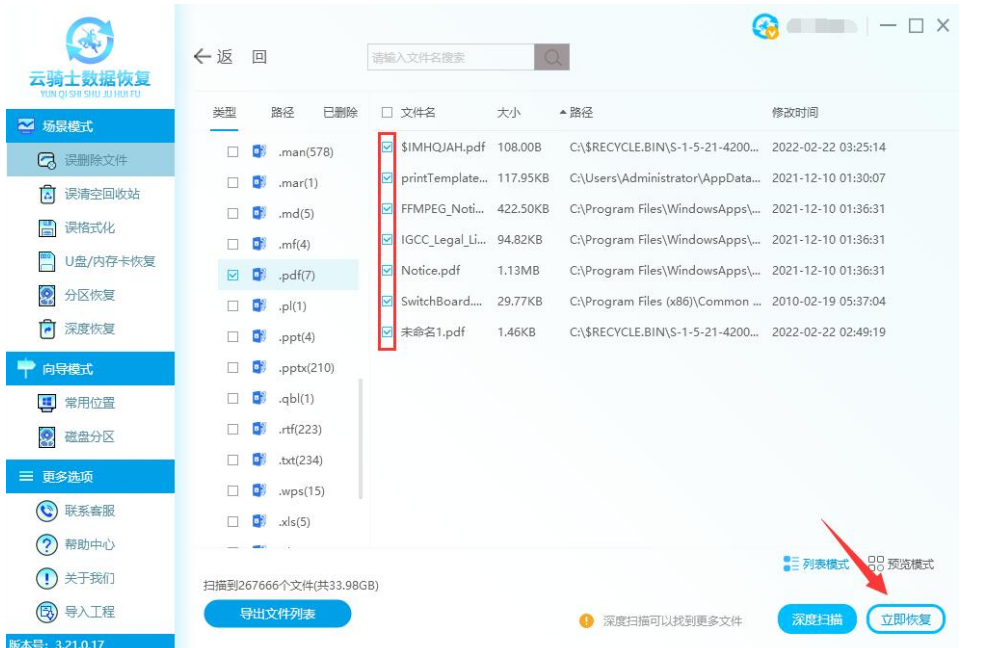
Task: Click the 立即恢复 button
Action: 905,620
